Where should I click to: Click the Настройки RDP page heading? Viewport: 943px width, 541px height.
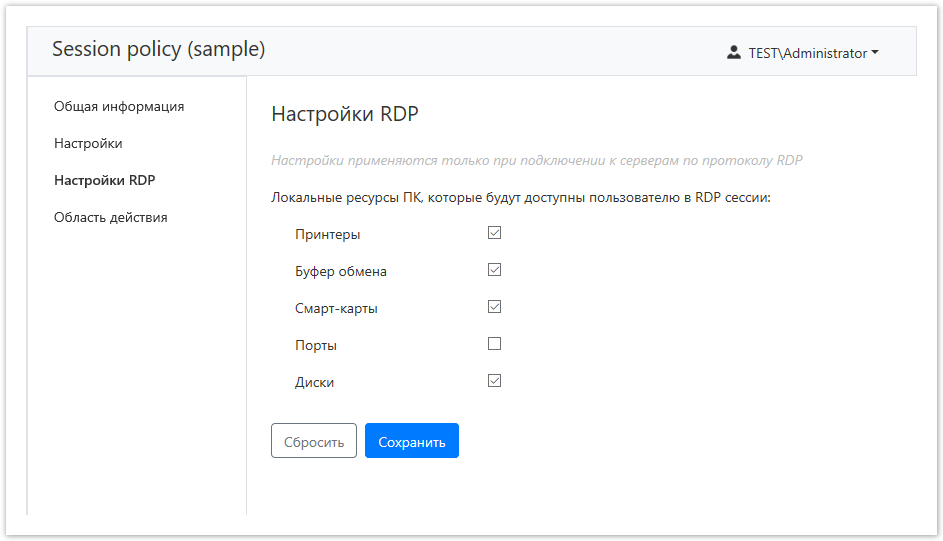pyautogui.click(x=344, y=114)
